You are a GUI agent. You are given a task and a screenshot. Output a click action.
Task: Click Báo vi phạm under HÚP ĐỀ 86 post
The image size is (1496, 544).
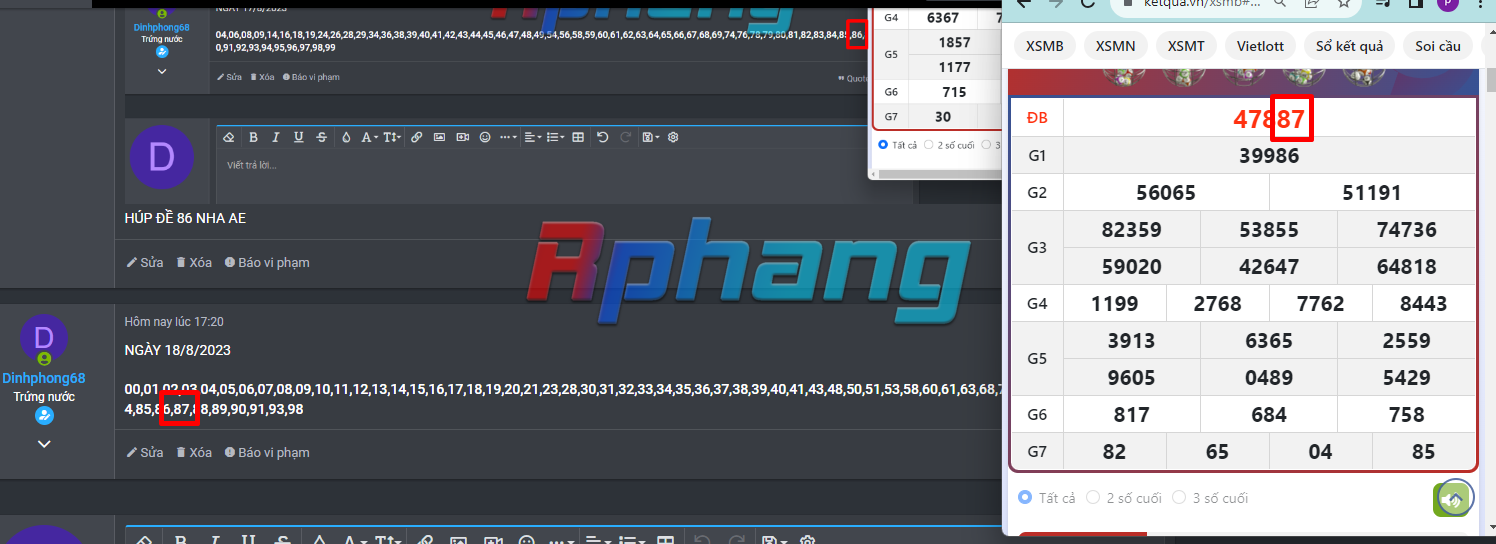pyautogui.click(x=267, y=262)
